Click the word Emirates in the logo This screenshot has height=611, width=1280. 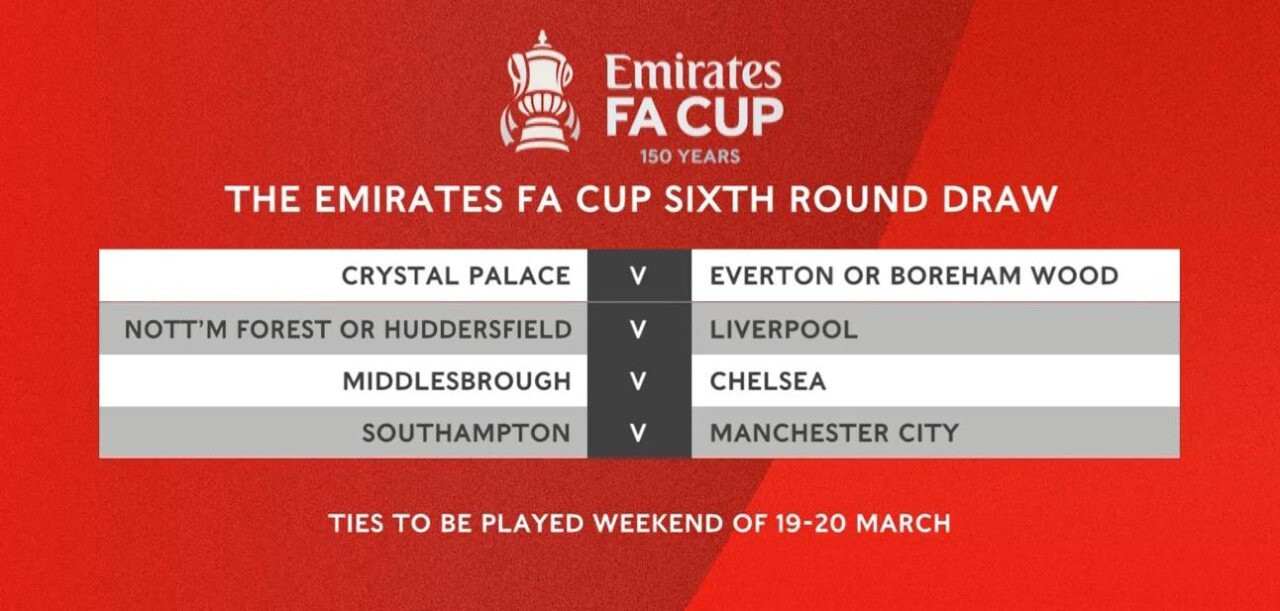693,73
